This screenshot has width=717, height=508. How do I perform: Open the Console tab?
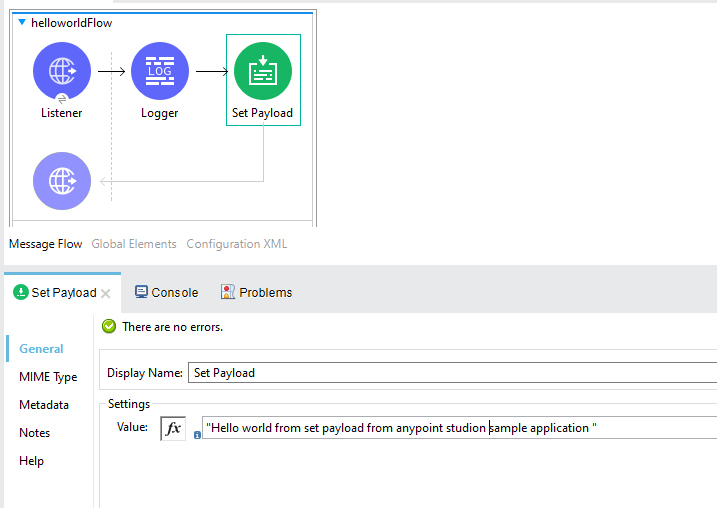click(x=166, y=293)
